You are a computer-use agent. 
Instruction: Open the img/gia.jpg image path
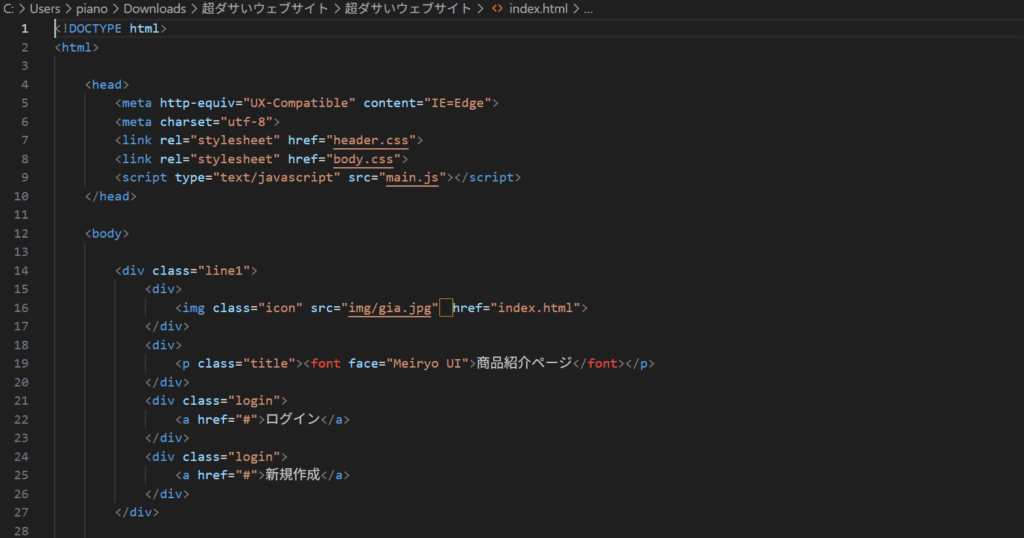(389, 308)
